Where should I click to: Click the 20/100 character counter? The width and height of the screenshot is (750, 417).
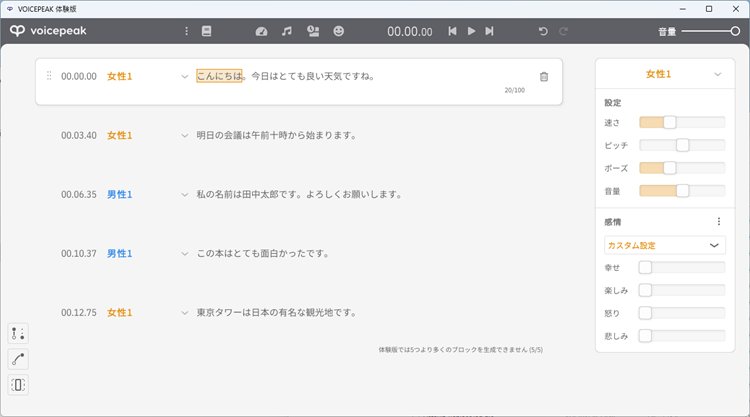click(515, 90)
